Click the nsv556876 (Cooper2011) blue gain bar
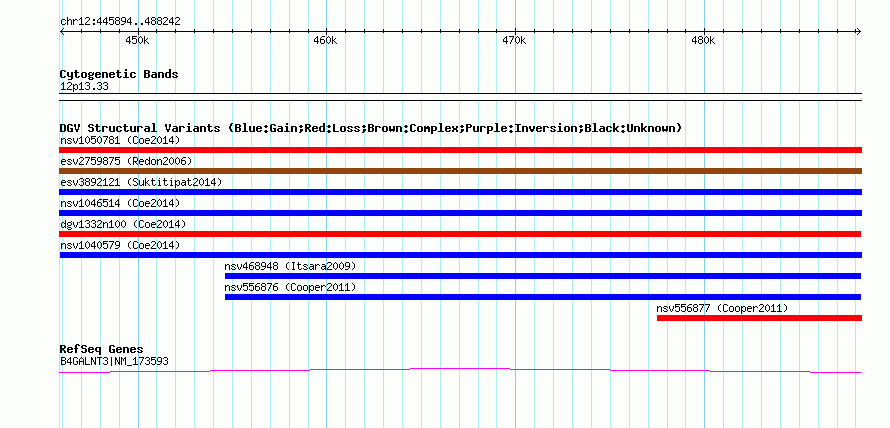Screen dimensions: 890x428 (x=543, y=297)
